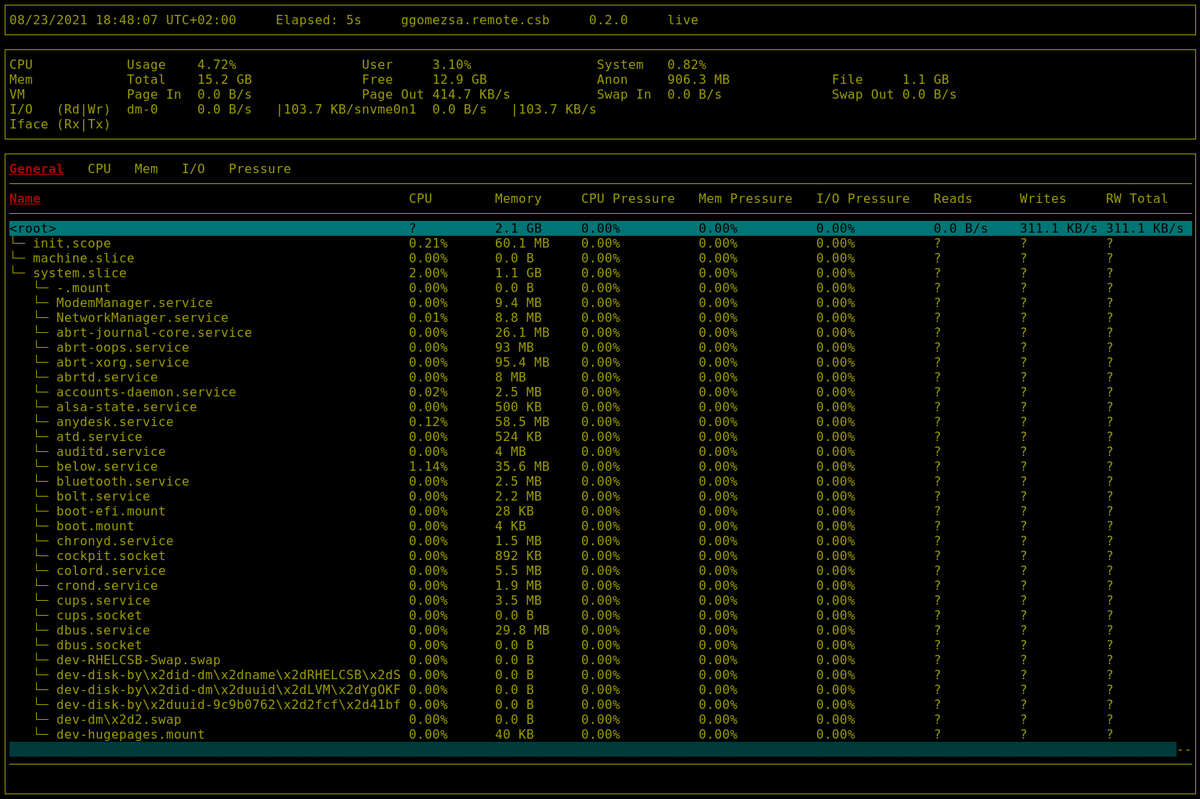Select NetworkManager.service row
Screen dimensions: 1200x799
(600, 318)
